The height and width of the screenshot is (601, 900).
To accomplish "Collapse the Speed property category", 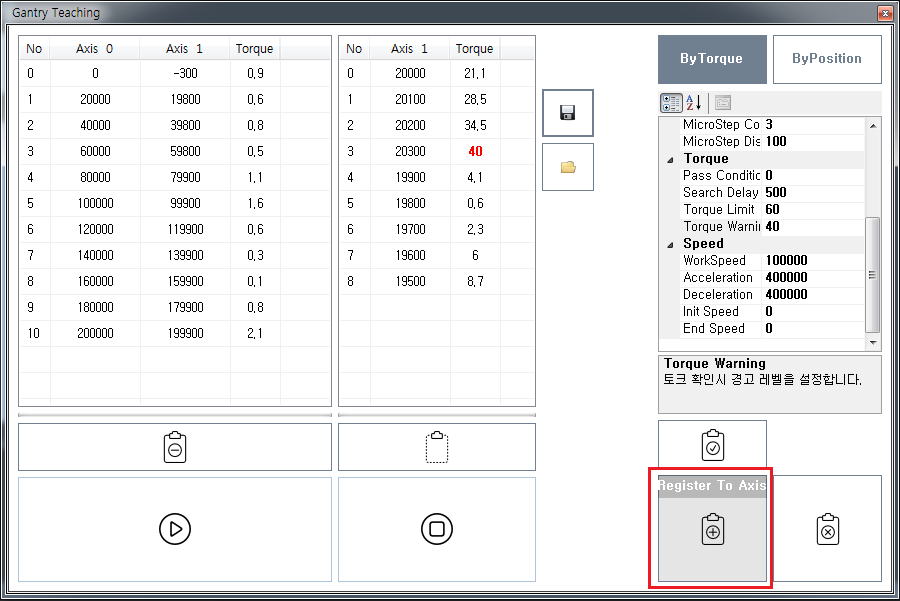I will coord(670,244).
